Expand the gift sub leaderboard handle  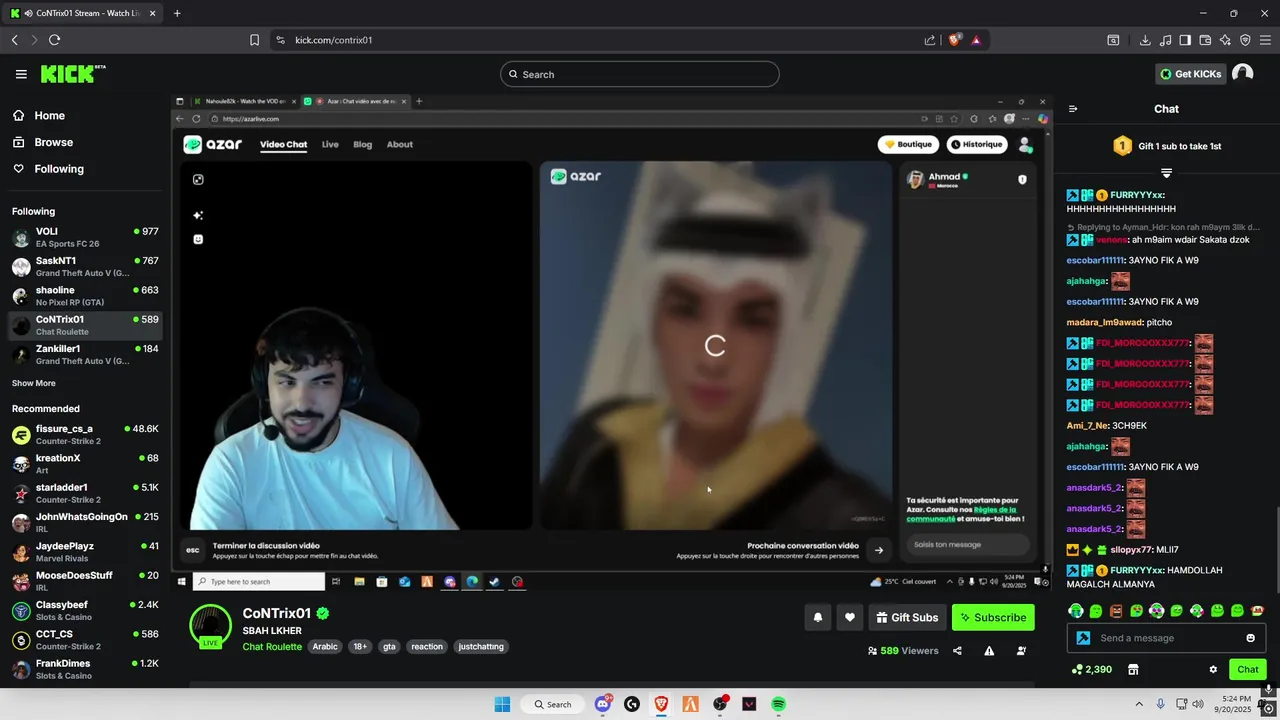point(1166,173)
